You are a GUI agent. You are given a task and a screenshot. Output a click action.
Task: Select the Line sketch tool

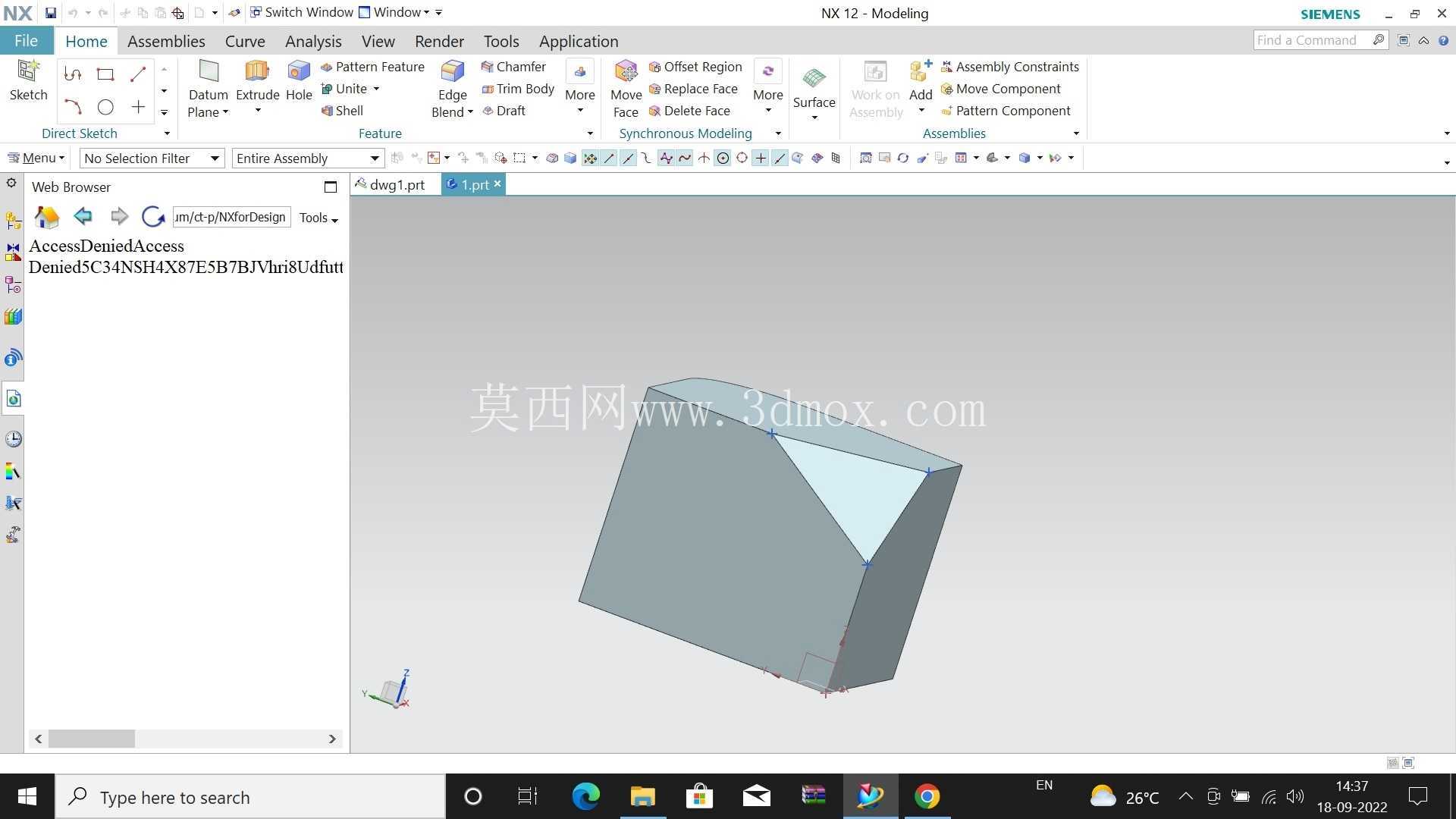(x=138, y=74)
